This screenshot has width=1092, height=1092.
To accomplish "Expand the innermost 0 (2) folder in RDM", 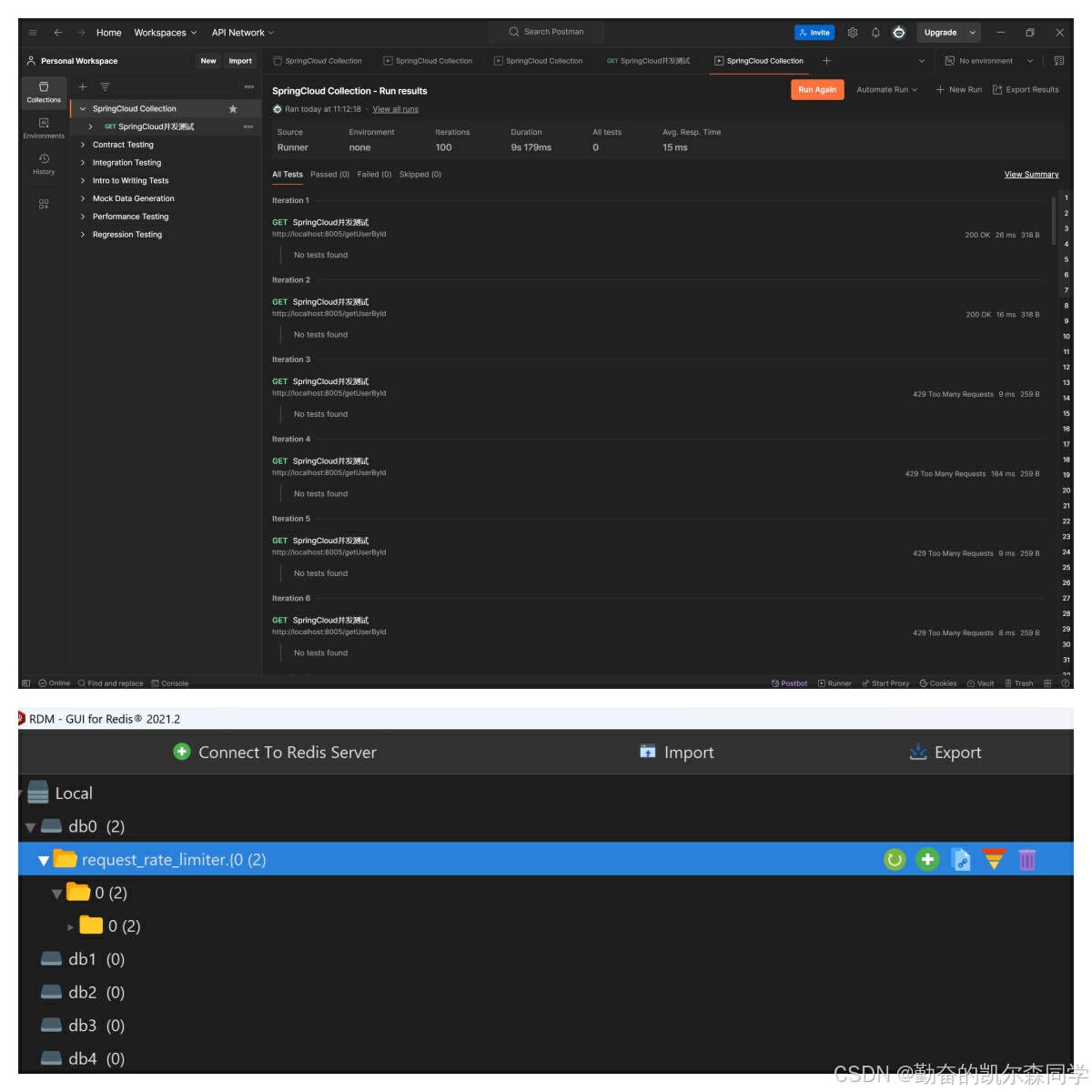I will click(71, 926).
